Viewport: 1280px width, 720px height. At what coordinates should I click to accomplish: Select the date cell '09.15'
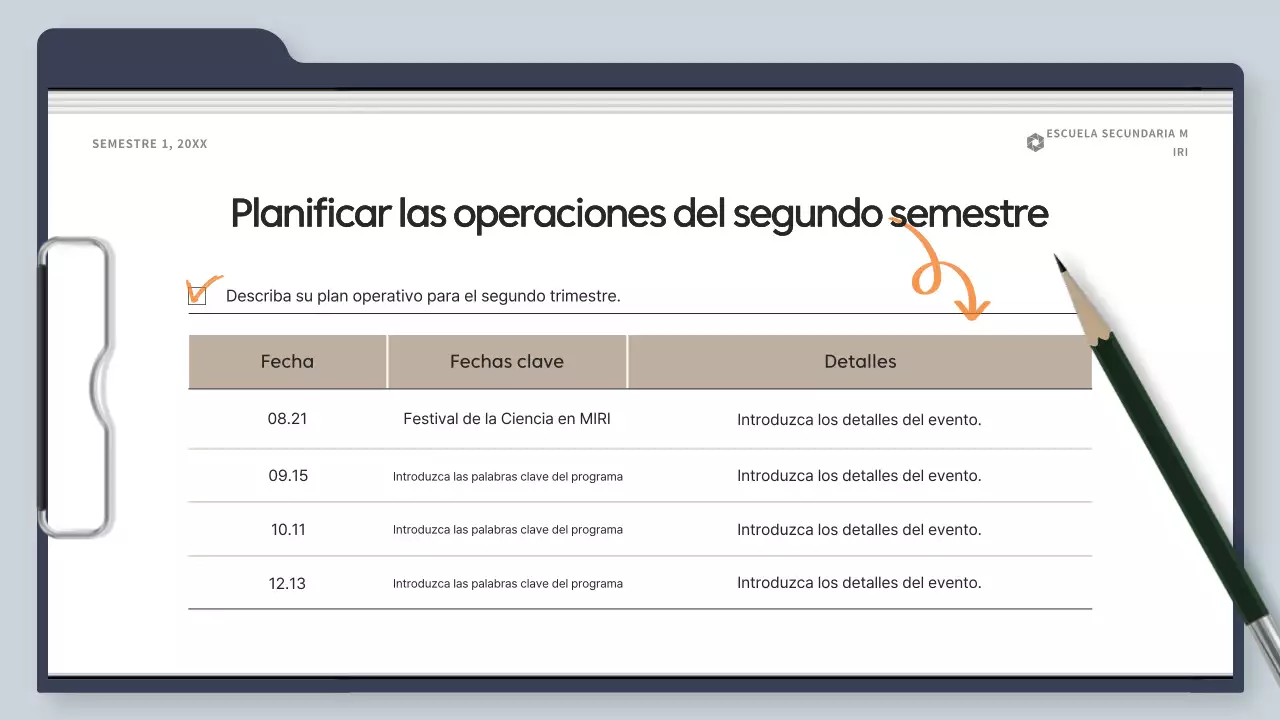[x=288, y=476]
